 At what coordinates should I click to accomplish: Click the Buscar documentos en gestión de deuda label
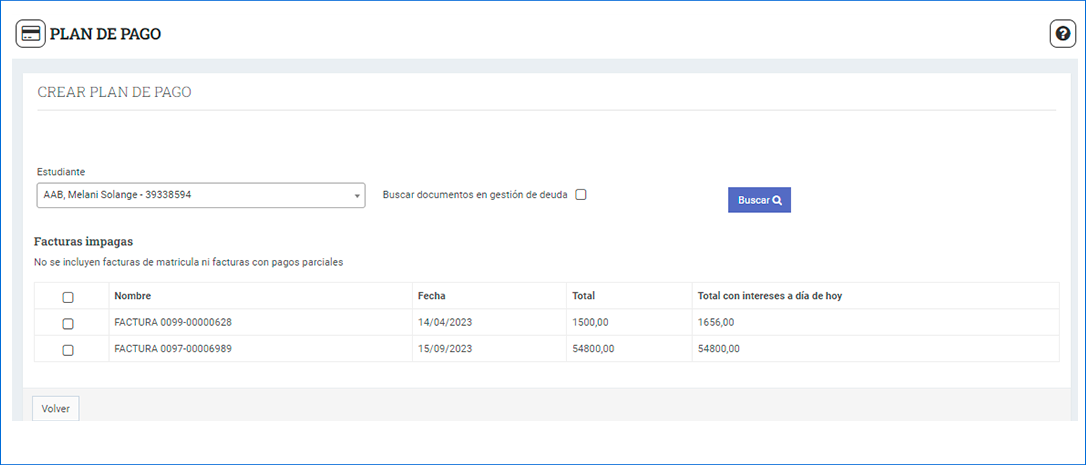tap(475, 195)
